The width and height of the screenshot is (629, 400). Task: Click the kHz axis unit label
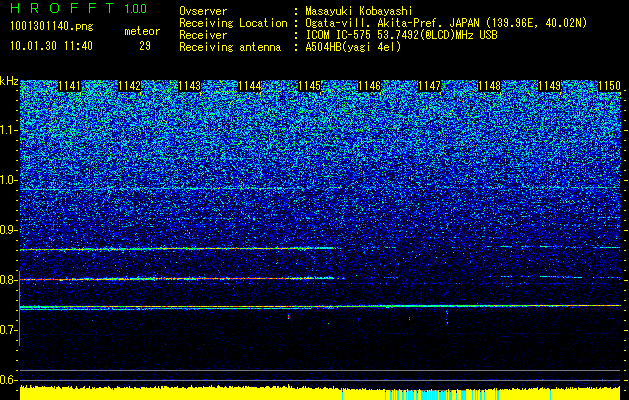click(x=9, y=81)
